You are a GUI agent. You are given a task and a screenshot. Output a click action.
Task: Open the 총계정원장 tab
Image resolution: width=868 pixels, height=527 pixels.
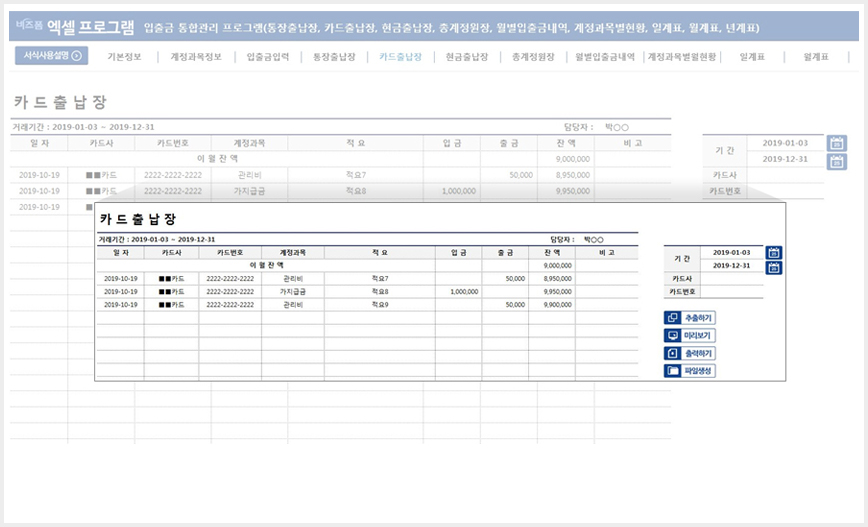(x=533, y=56)
